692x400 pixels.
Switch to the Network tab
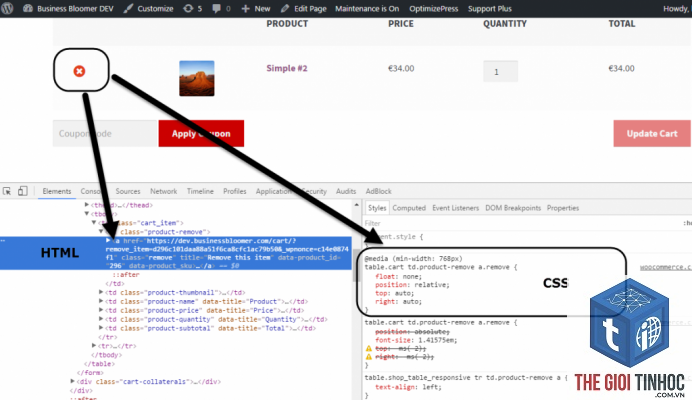click(x=163, y=191)
